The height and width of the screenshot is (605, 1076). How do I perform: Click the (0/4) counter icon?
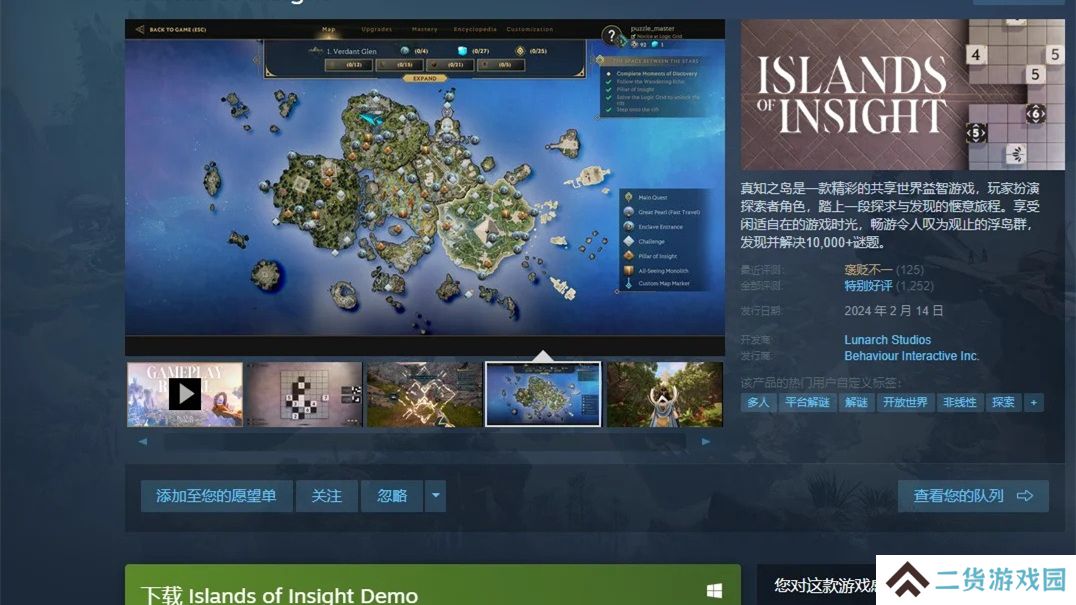[x=405, y=51]
